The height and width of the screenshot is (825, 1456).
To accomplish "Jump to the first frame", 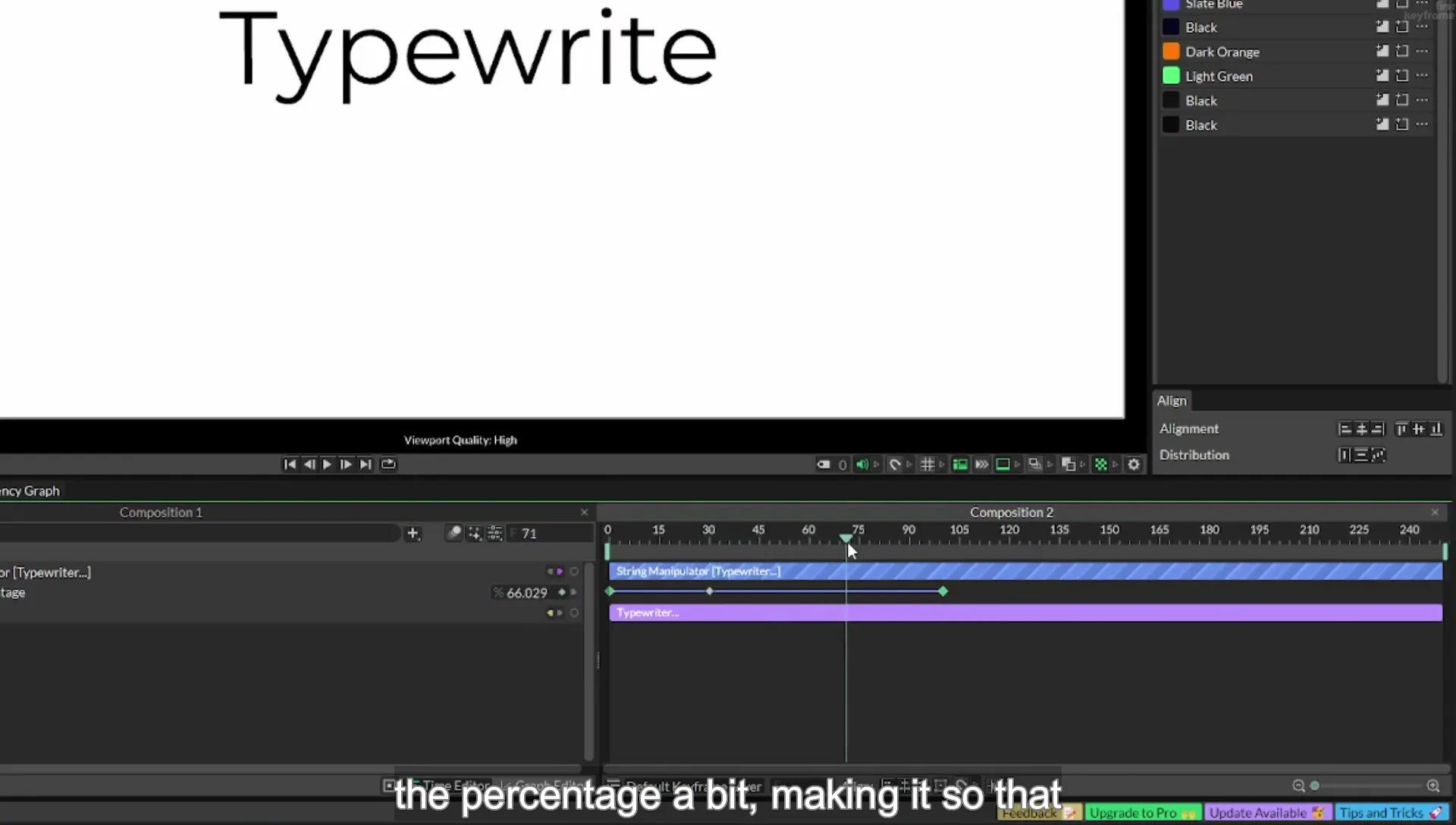I will click(x=290, y=464).
